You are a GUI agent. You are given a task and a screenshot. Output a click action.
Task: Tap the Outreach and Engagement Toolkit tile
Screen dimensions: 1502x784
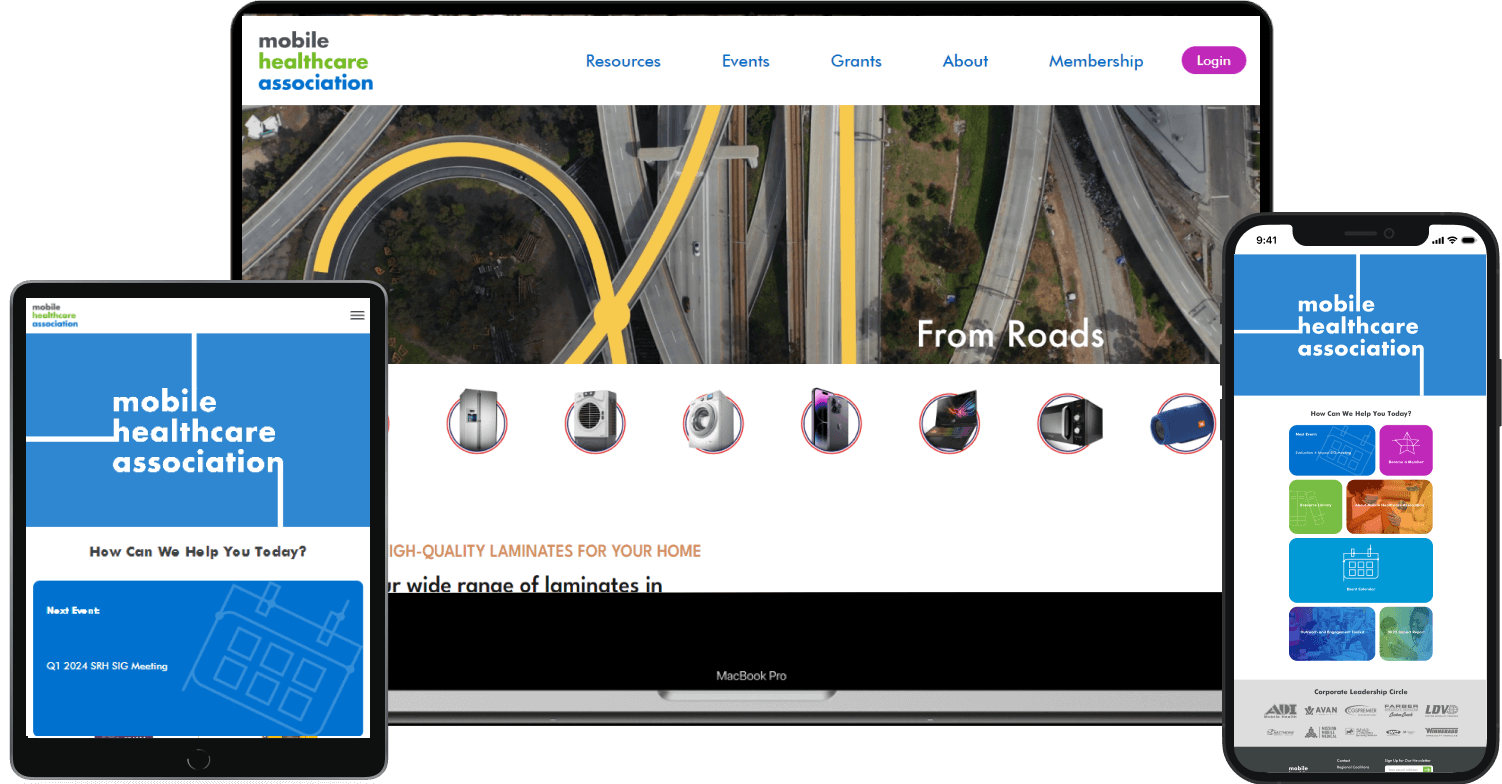coord(1333,633)
